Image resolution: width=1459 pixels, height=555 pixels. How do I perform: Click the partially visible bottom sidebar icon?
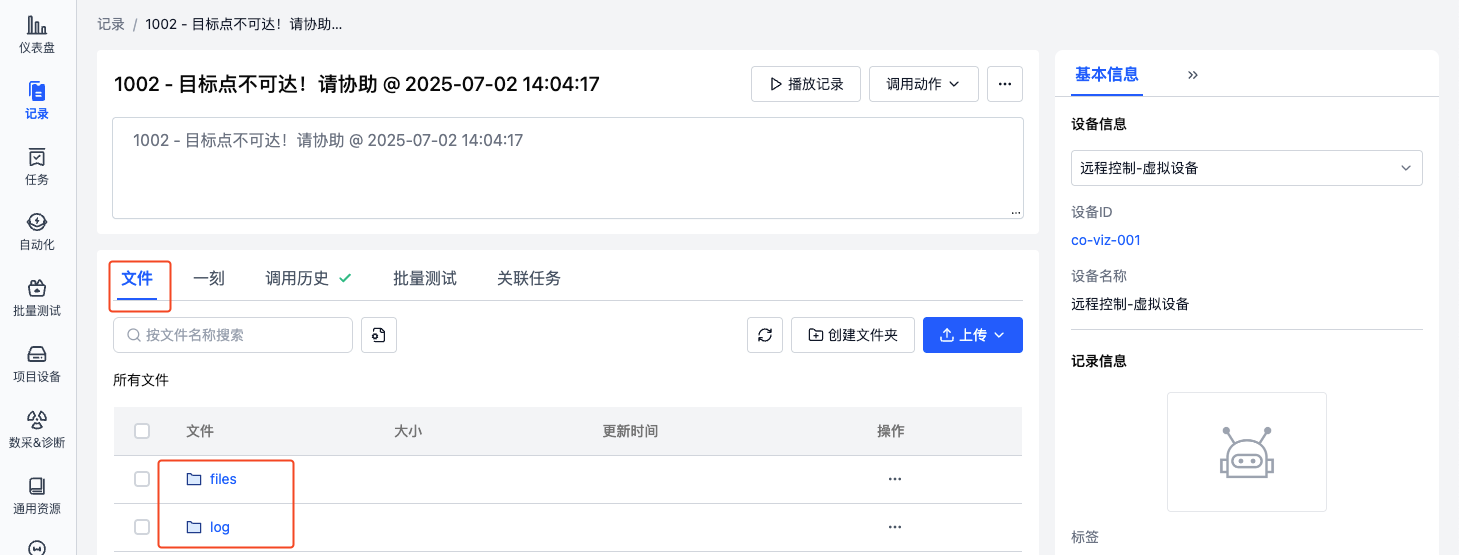coord(37,548)
